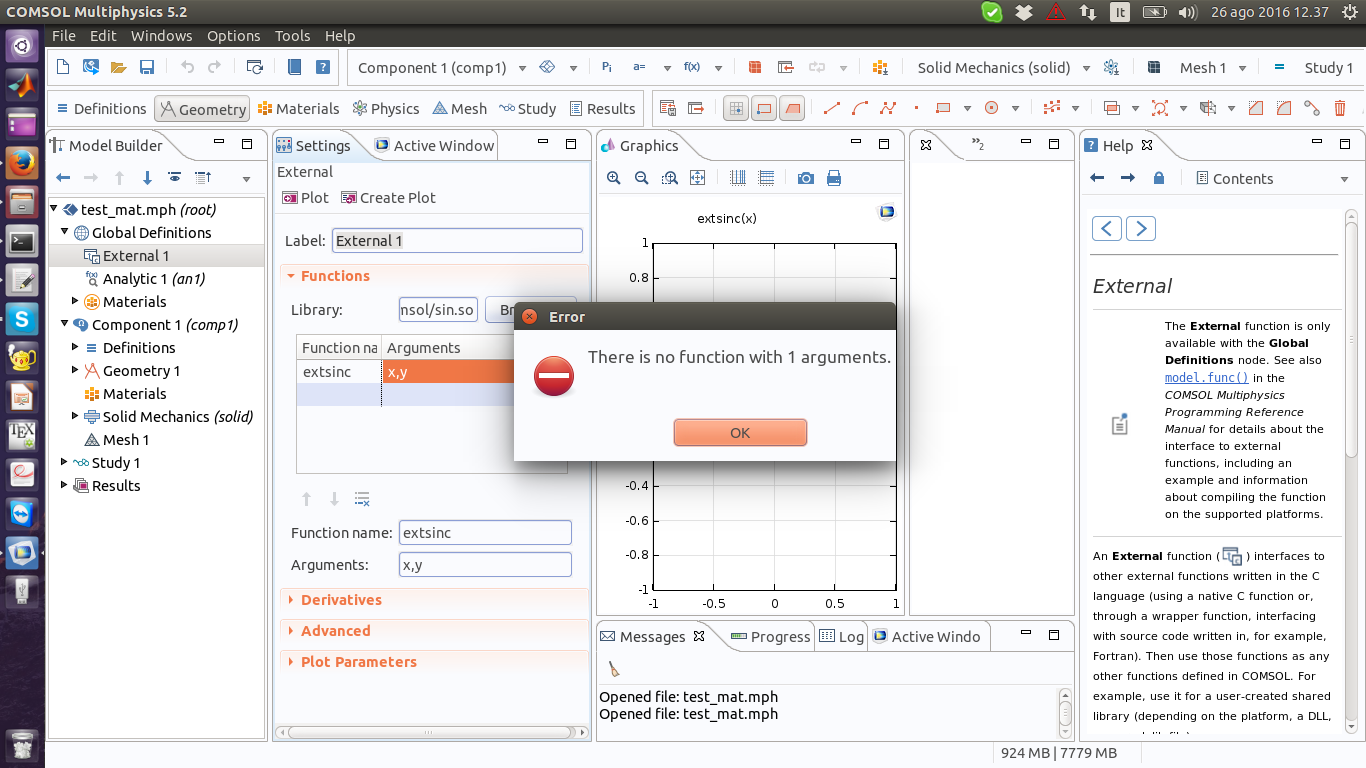Click the Zoom Extents icon in Graphics
Image resolution: width=1366 pixels, height=768 pixels.
(698, 178)
